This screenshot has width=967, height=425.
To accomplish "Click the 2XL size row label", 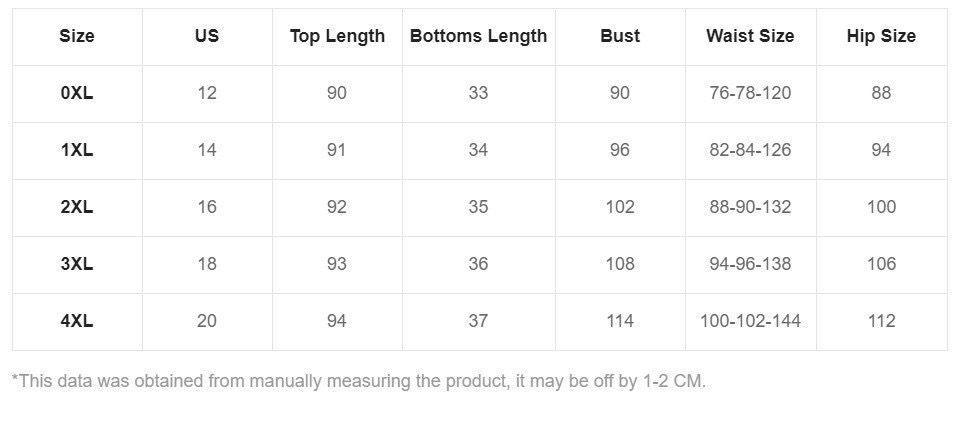I will point(77,207).
